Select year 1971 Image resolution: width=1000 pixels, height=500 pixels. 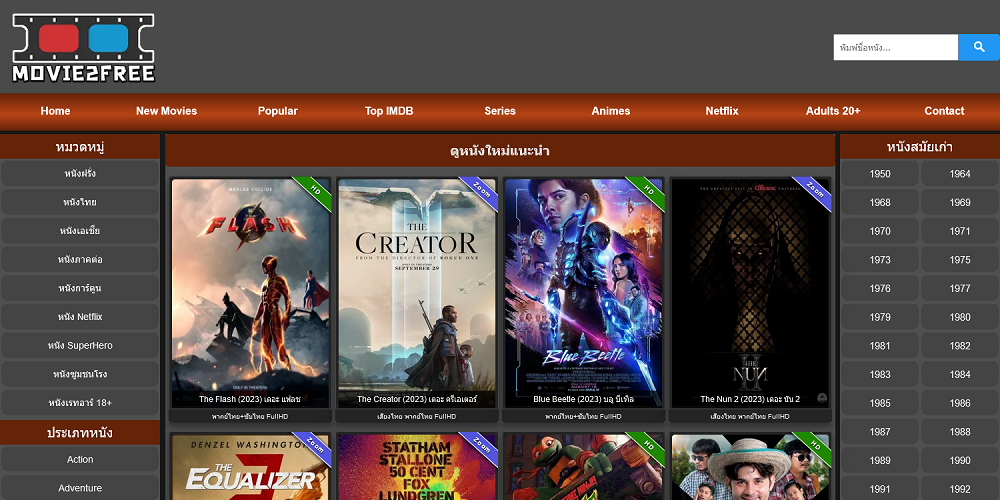tap(960, 231)
